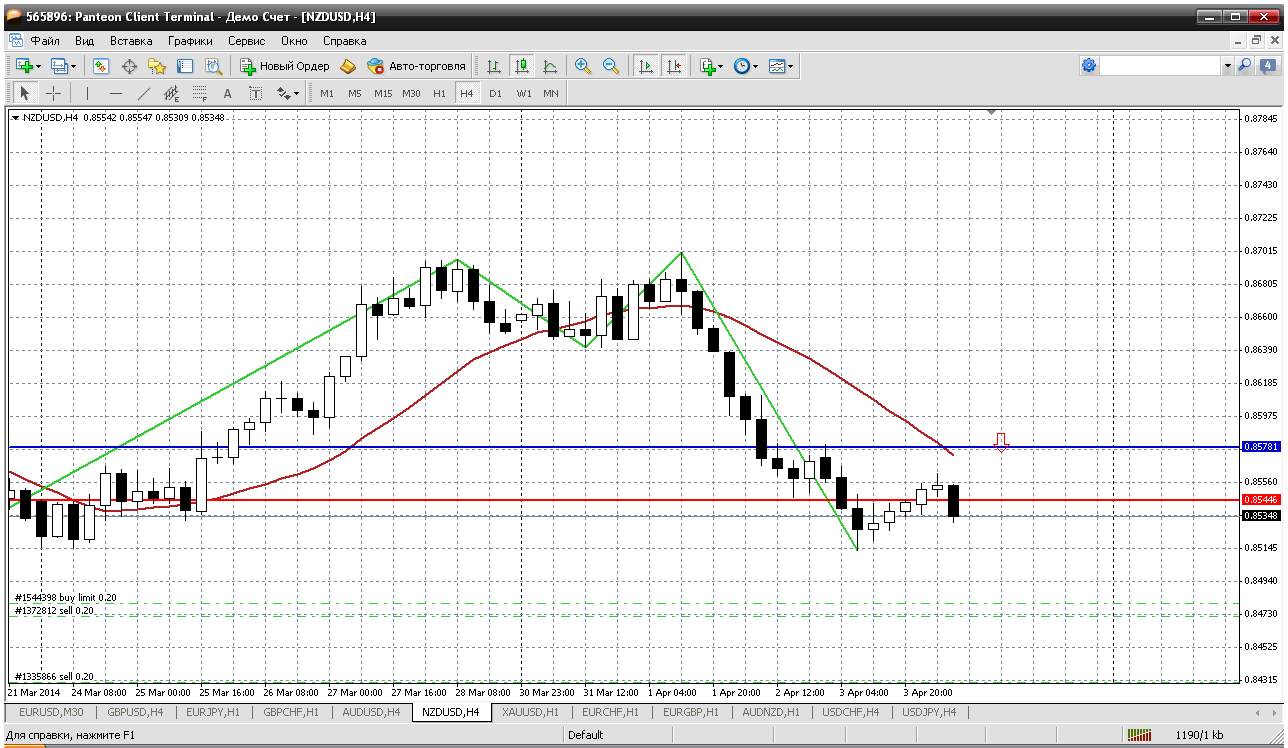Expand the search box history dropdown
Image resolution: width=1288 pixels, height=748 pixels.
[x=1227, y=66]
